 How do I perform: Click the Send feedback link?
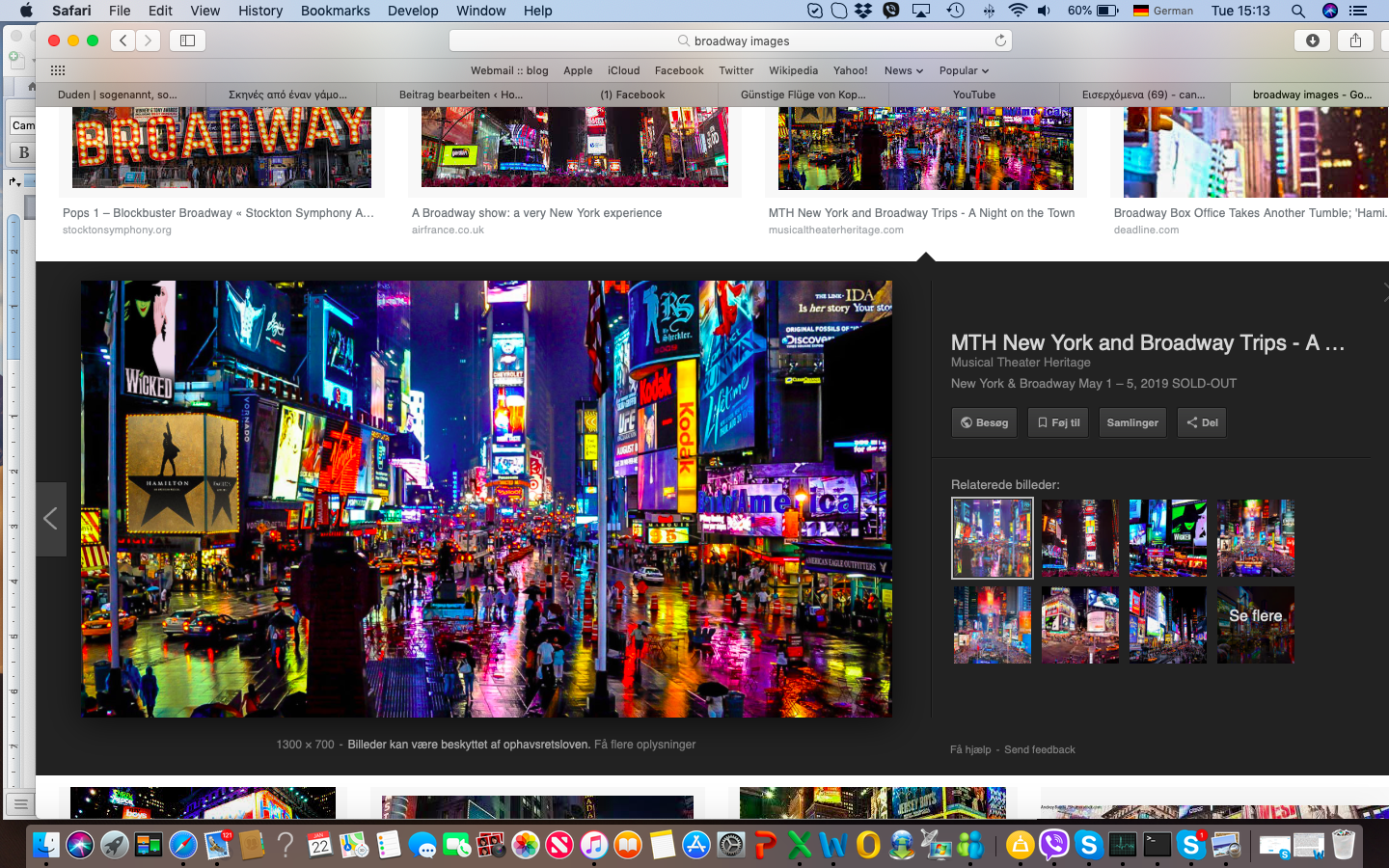[1039, 749]
